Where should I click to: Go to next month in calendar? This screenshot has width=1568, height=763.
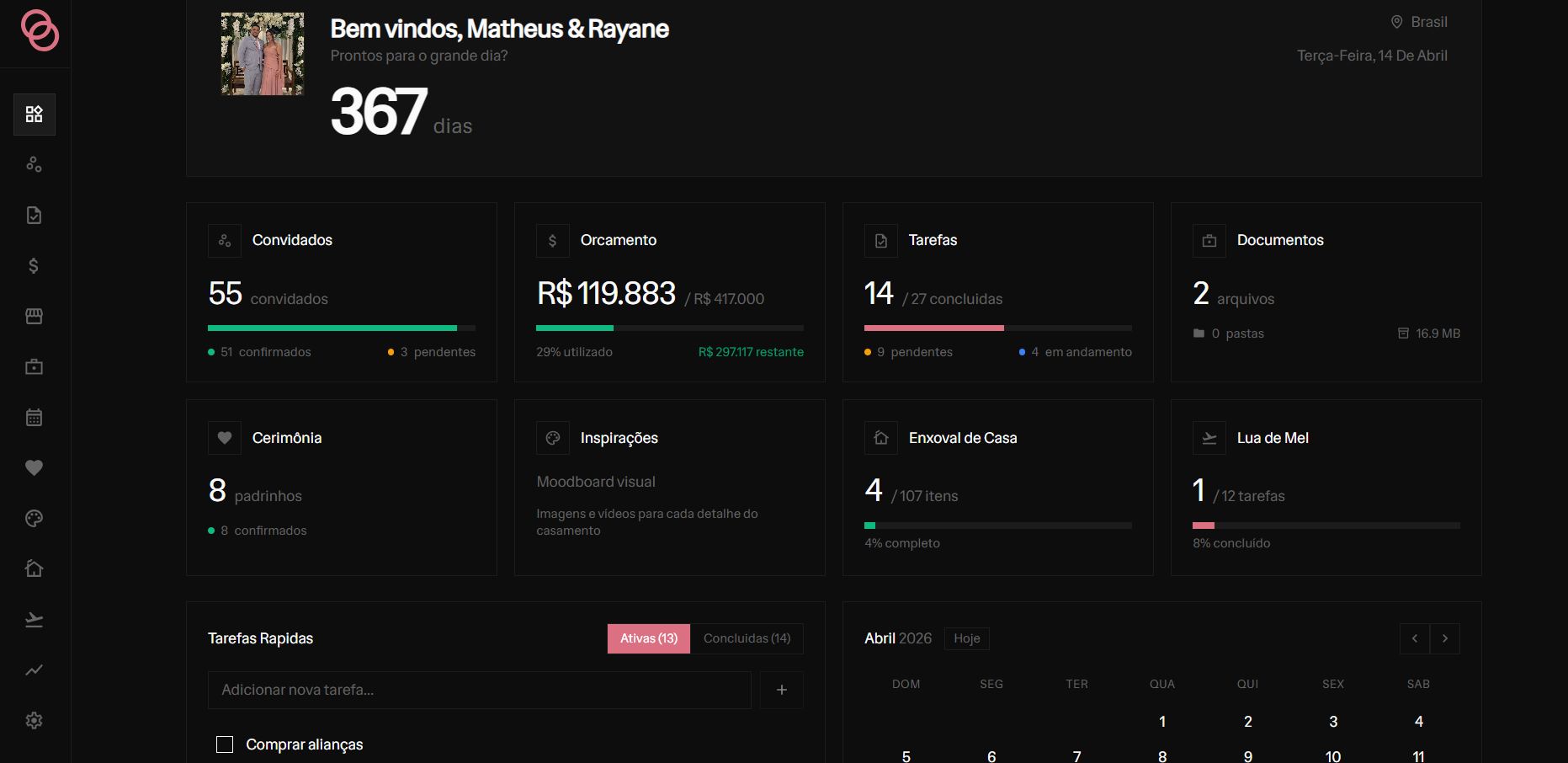(x=1445, y=638)
